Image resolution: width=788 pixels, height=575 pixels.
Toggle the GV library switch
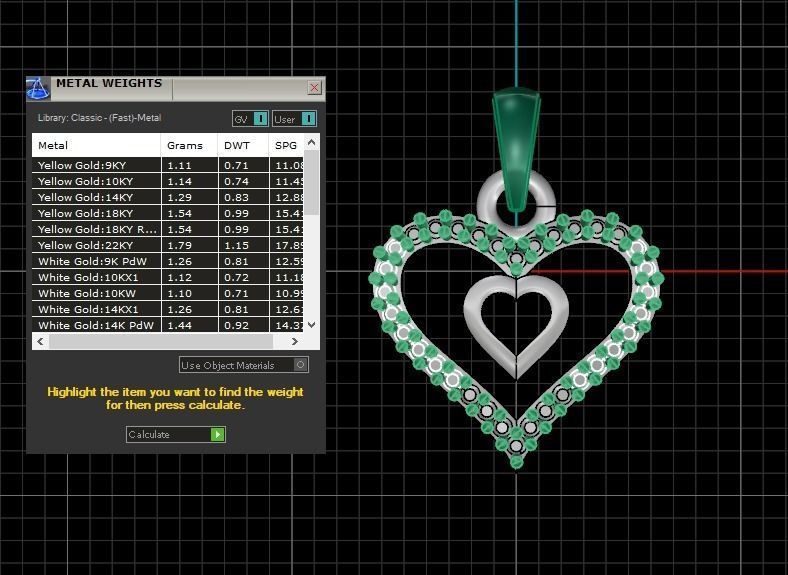click(250, 119)
